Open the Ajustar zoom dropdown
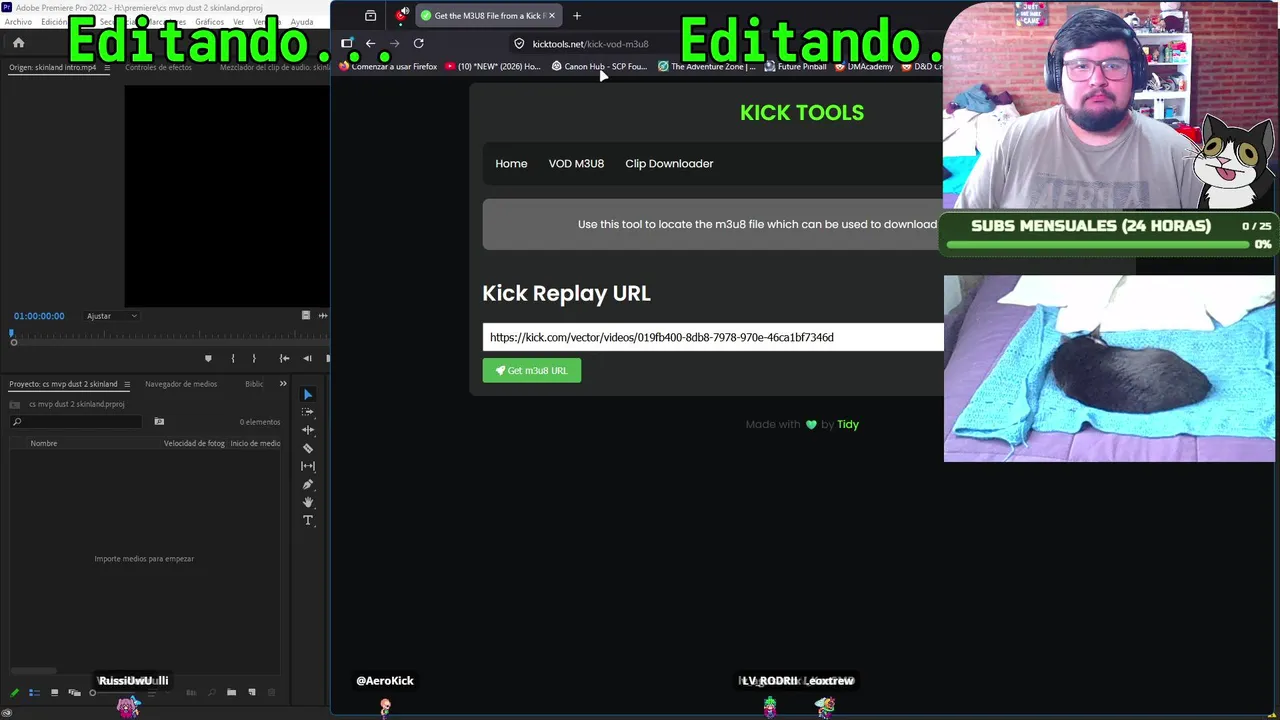 112,316
